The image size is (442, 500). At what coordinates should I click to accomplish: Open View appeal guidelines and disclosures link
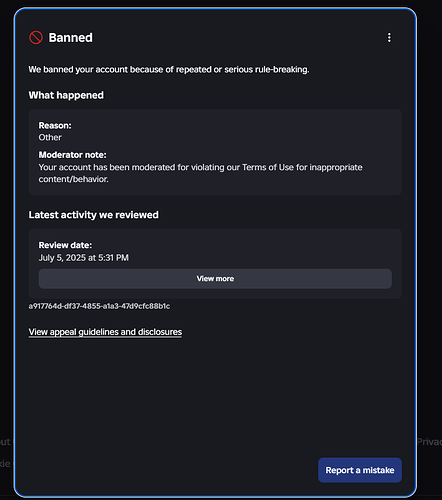tap(105, 332)
